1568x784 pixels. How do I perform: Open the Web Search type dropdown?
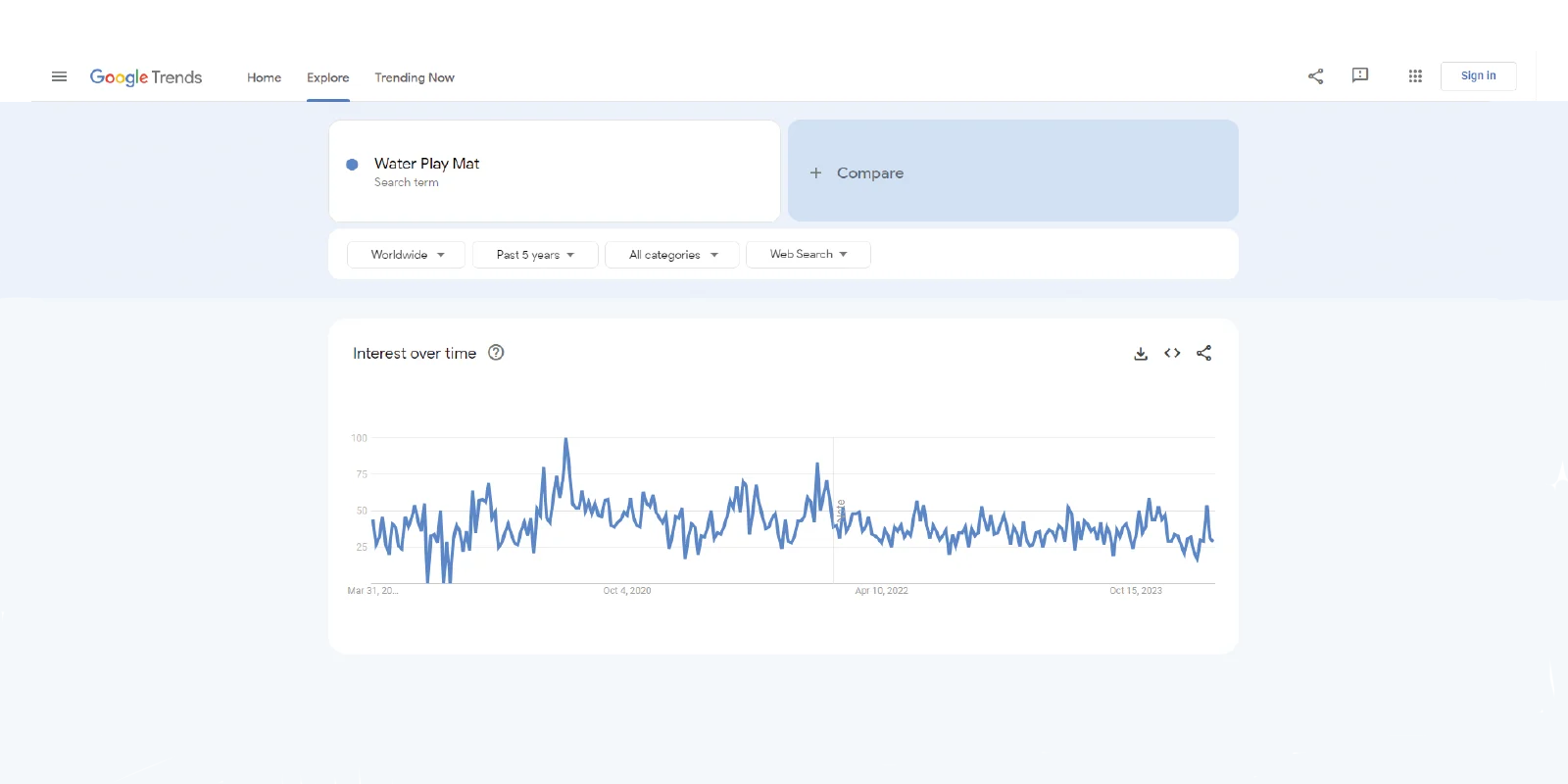coord(808,255)
